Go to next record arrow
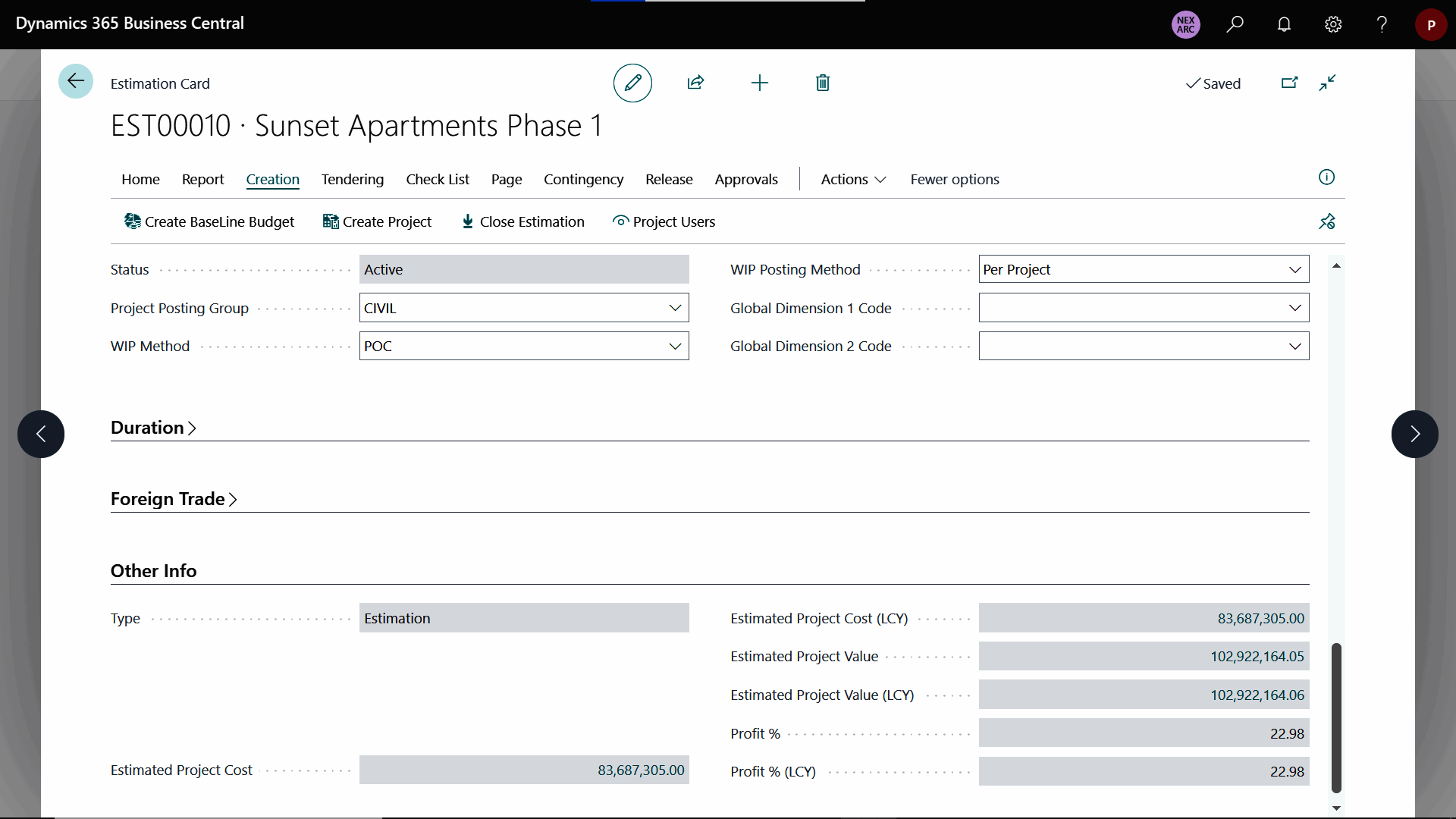This screenshot has width=1456, height=819. [x=1414, y=434]
